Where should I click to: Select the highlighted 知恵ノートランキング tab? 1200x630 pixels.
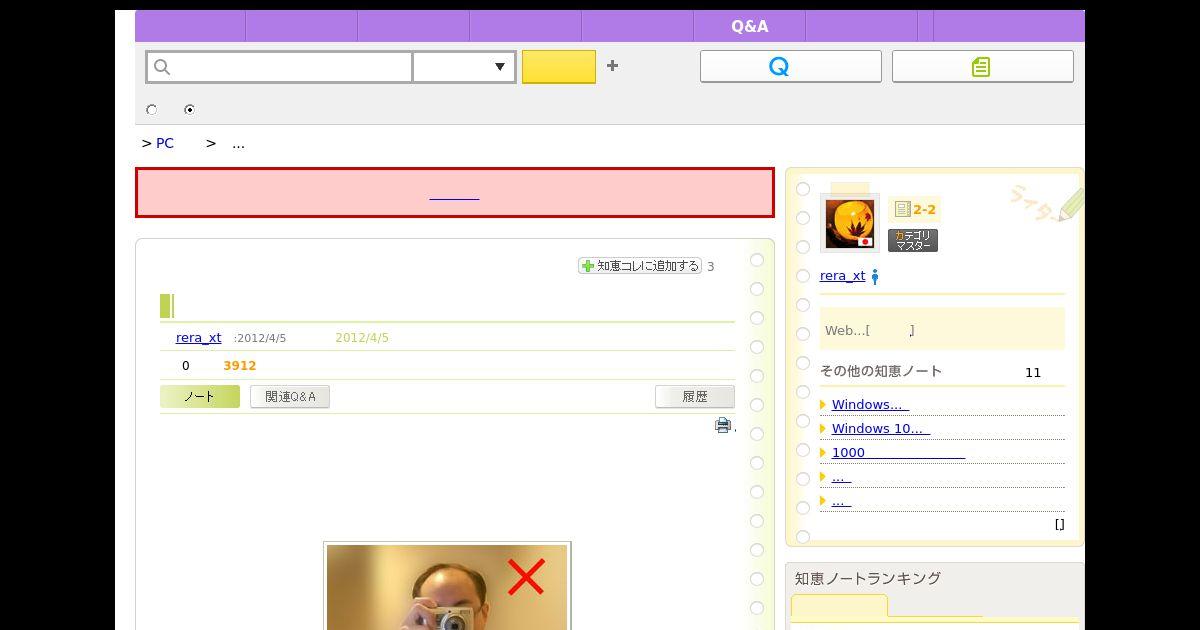click(x=839, y=607)
